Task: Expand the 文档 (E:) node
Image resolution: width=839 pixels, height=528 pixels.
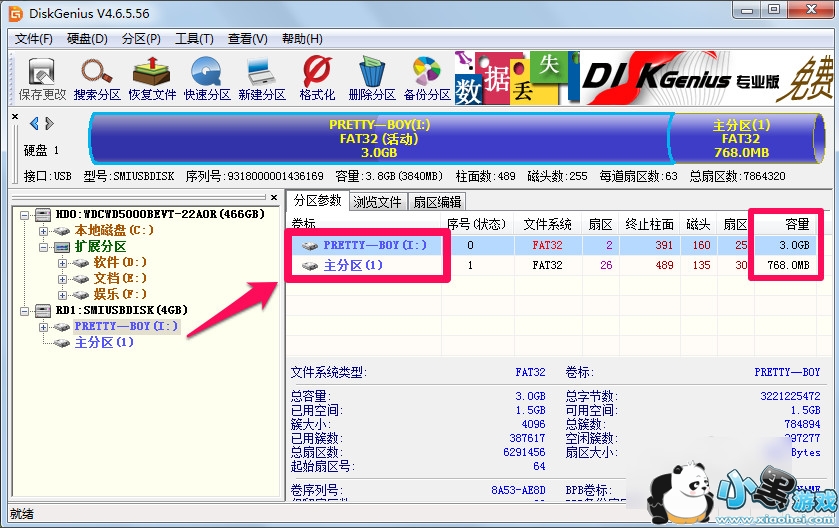Action: click(x=63, y=279)
